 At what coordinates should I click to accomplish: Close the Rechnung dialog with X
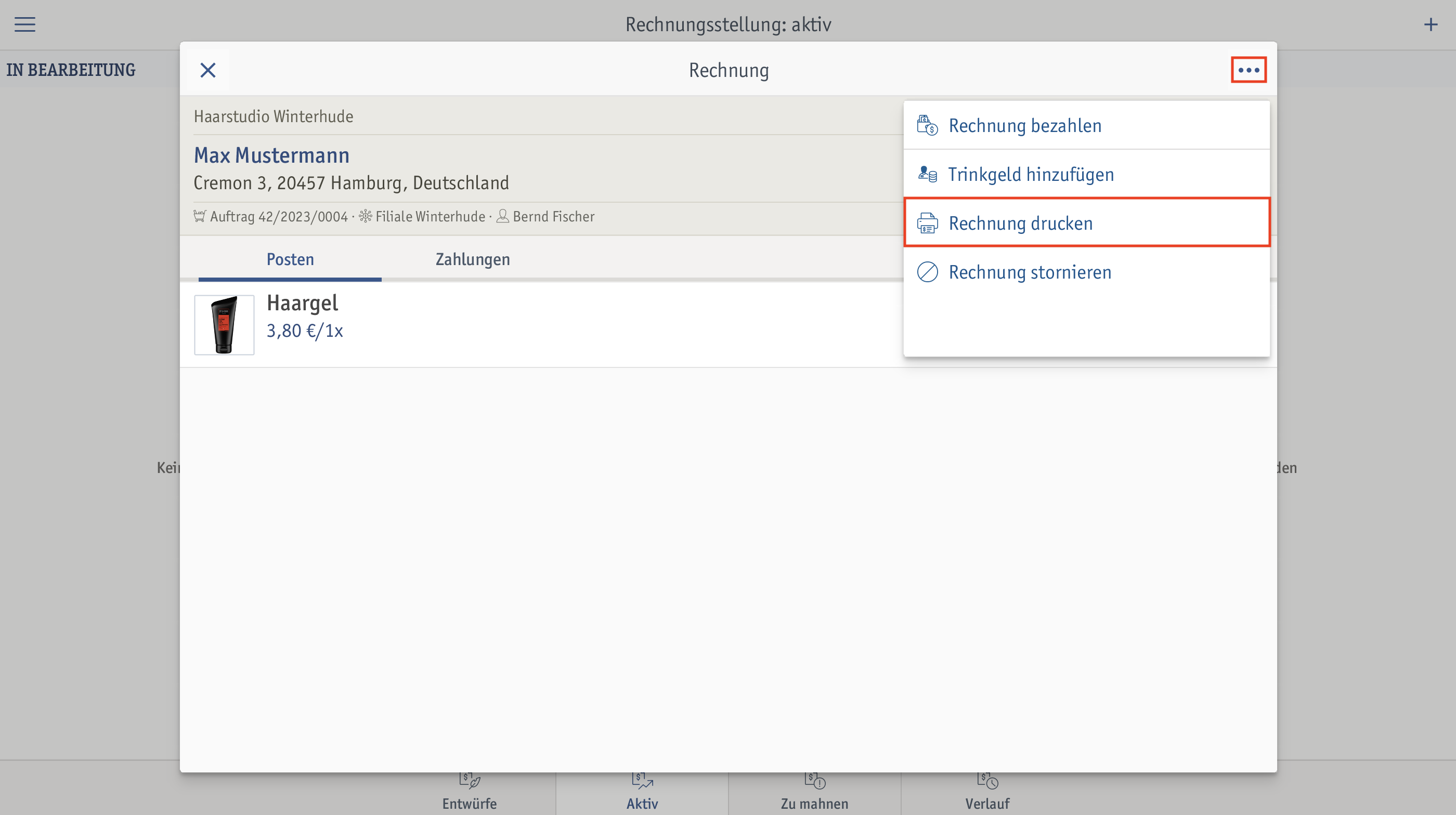pyautogui.click(x=208, y=70)
